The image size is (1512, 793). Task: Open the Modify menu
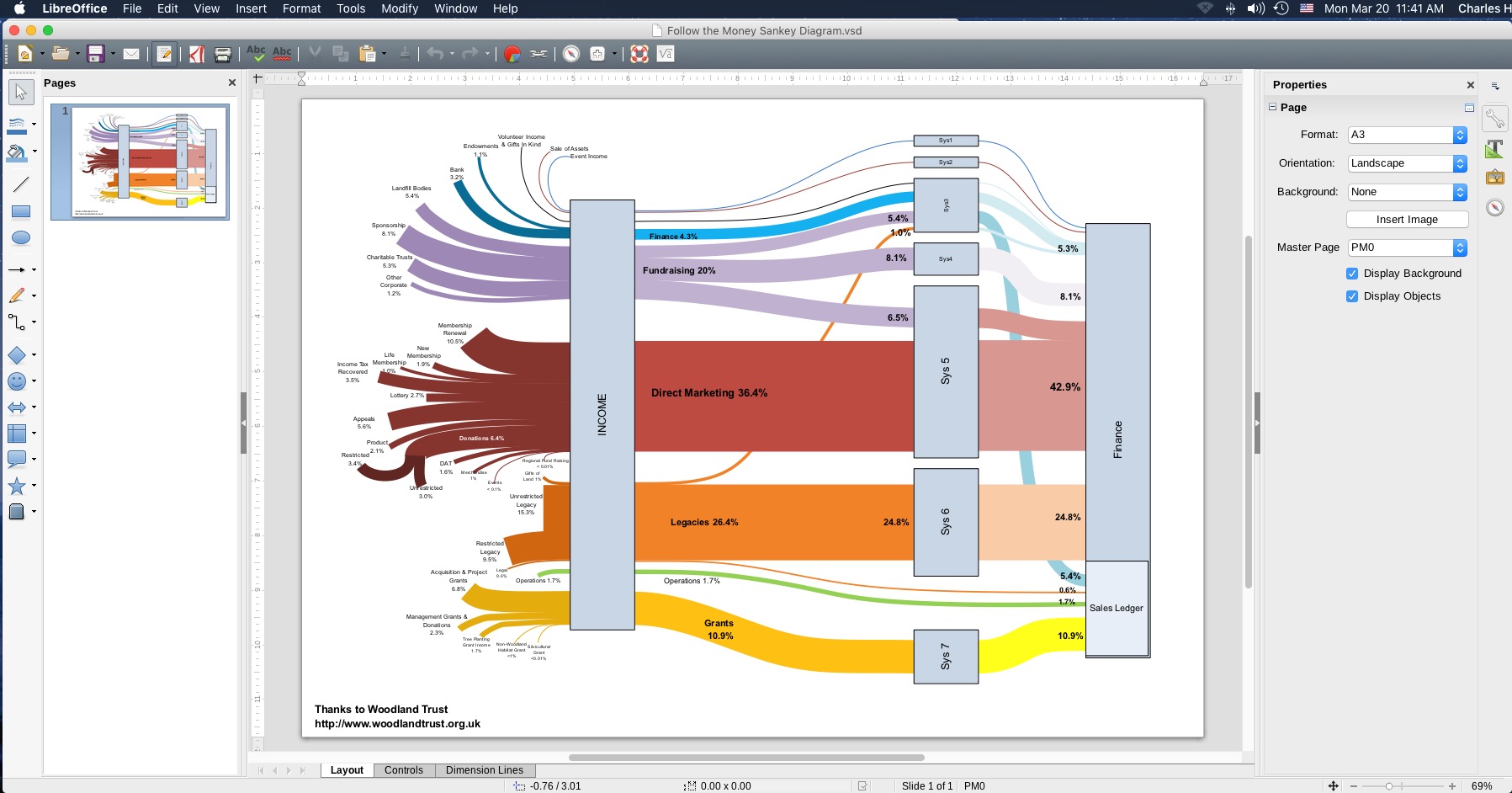(x=400, y=8)
